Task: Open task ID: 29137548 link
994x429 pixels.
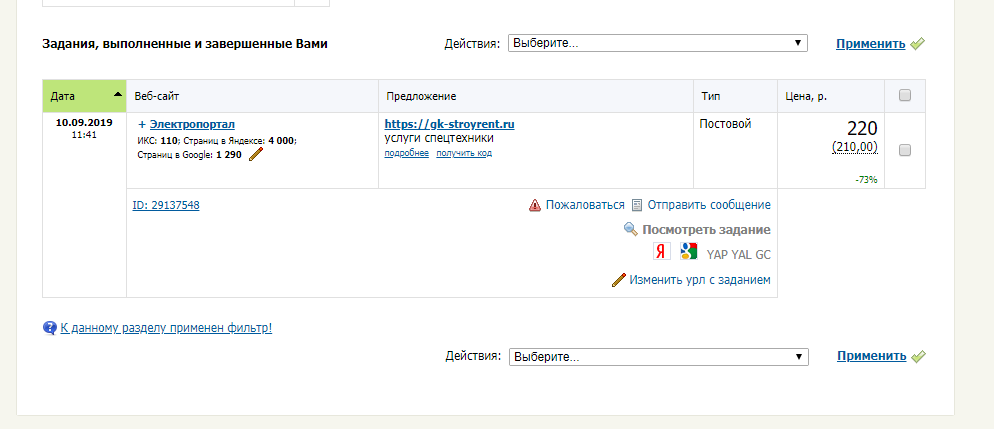Action: [166, 205]
